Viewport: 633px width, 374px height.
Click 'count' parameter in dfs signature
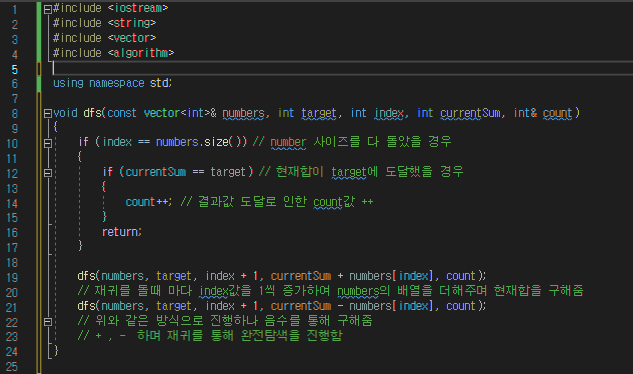coord(558,113)
